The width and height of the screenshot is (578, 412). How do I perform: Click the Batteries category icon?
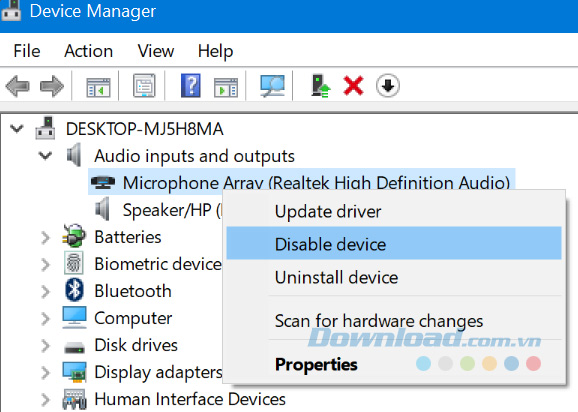(74, 235)
